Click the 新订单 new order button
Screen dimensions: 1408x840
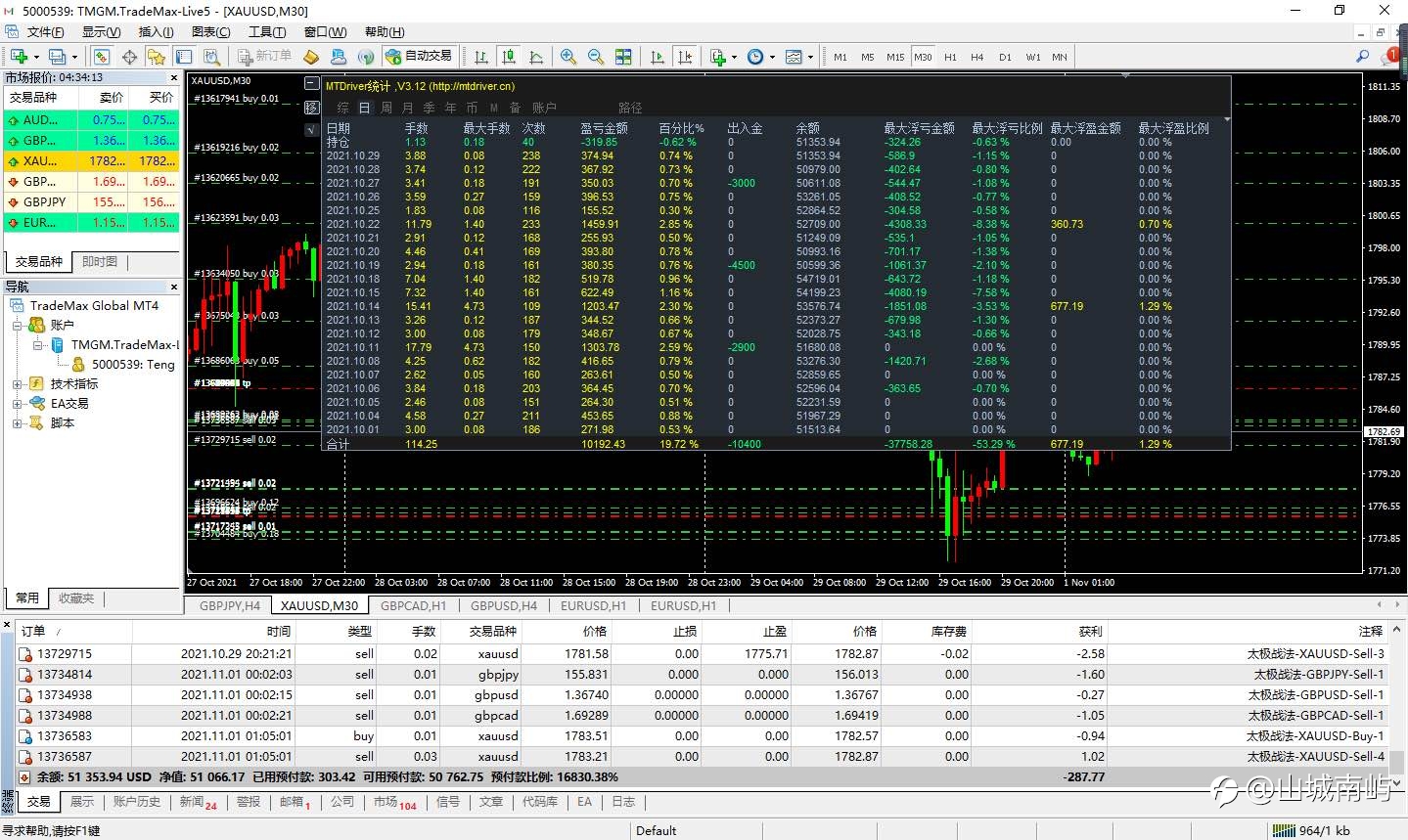(264, 57)
